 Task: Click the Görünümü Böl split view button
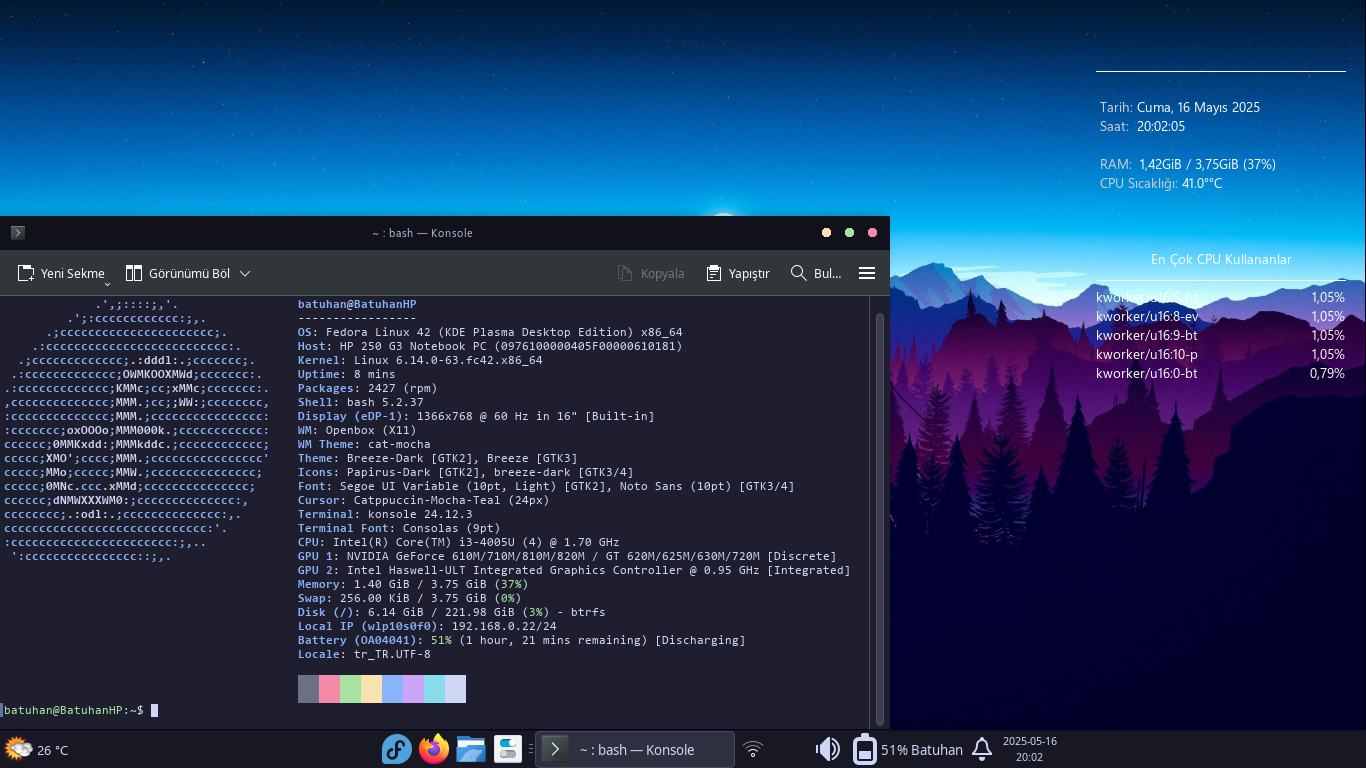coord(178,273)
